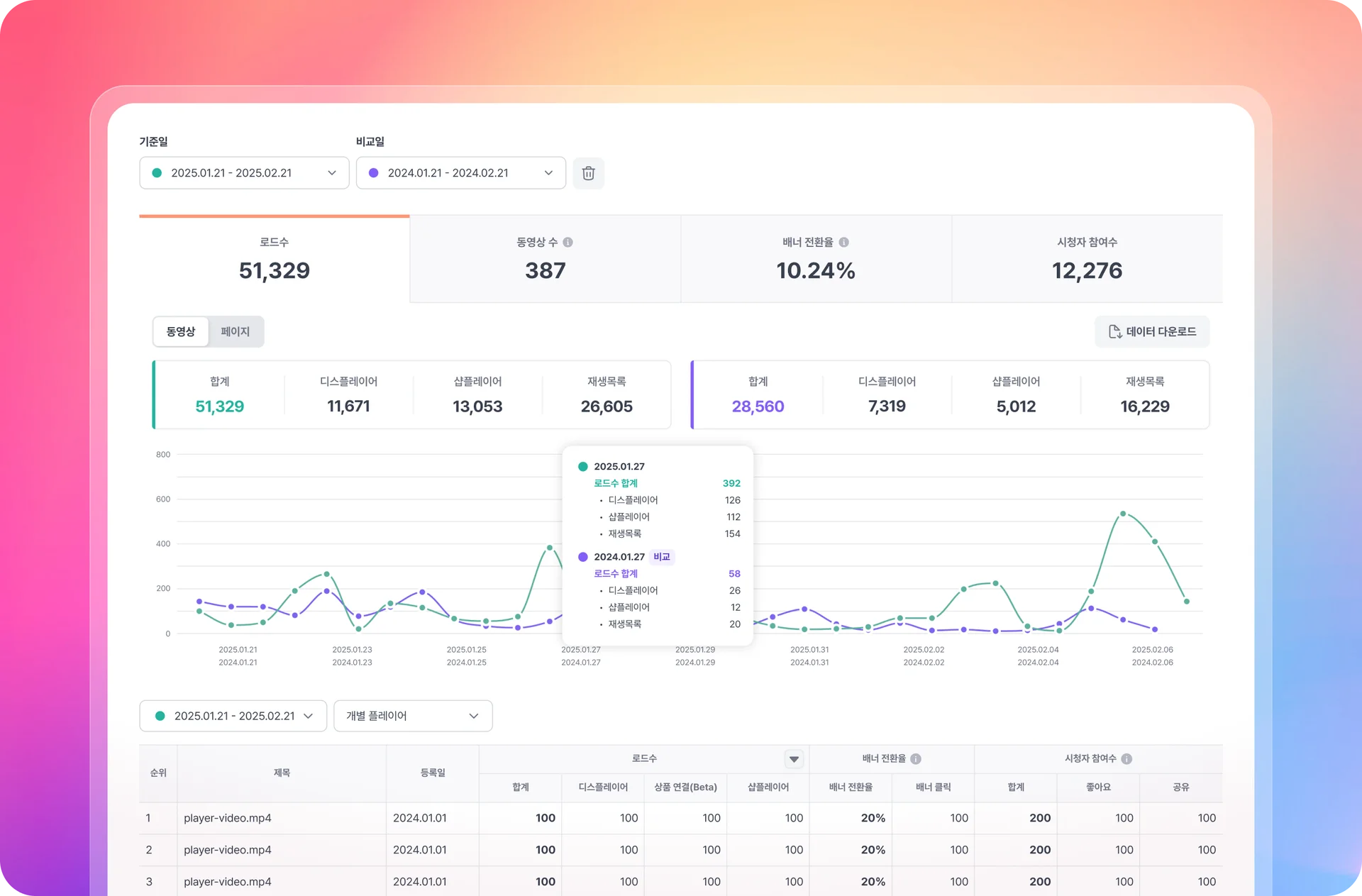
Task: Open lower 2025.01.21 - 2025.02.21 table dropdown
Action: tap(233, 716)
